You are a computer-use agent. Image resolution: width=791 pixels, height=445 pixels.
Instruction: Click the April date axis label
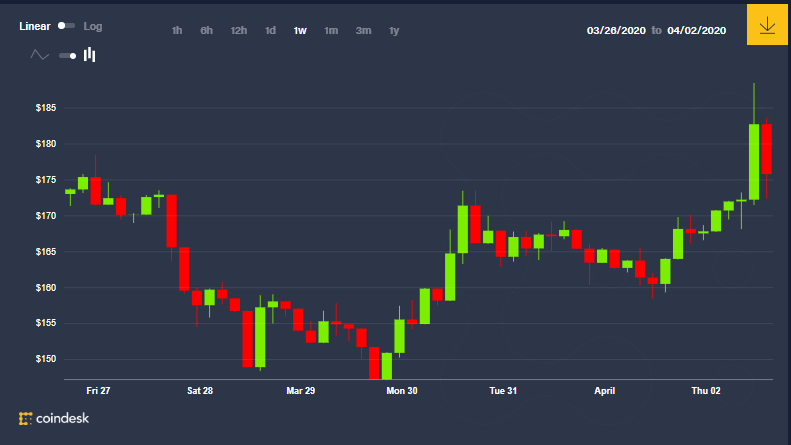click(x=604, y=391)
